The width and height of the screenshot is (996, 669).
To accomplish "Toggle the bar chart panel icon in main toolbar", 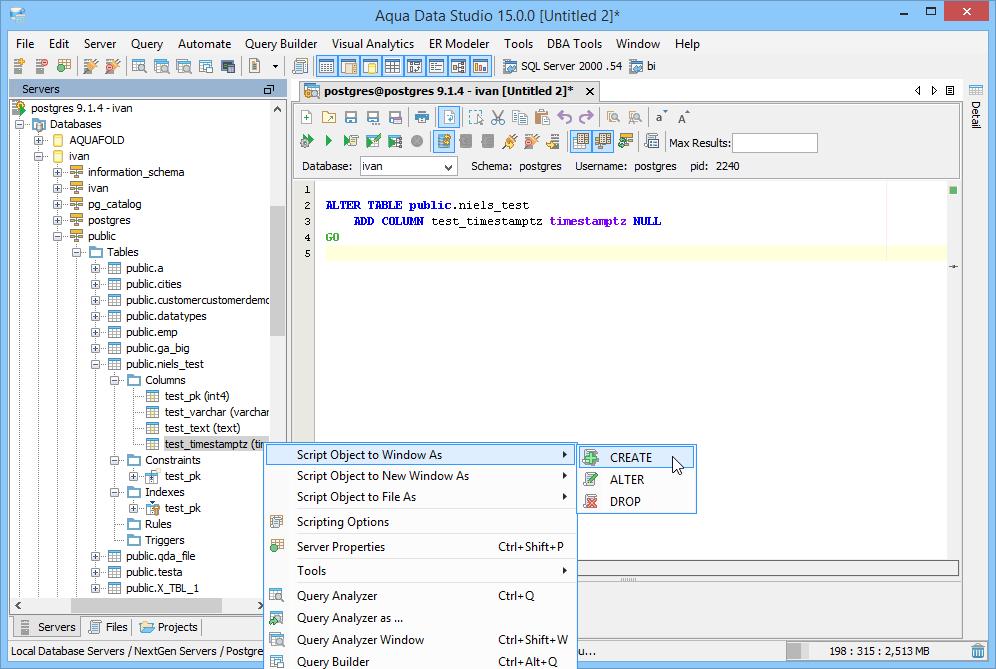I will pyautogui.click(x=481, y=65).
